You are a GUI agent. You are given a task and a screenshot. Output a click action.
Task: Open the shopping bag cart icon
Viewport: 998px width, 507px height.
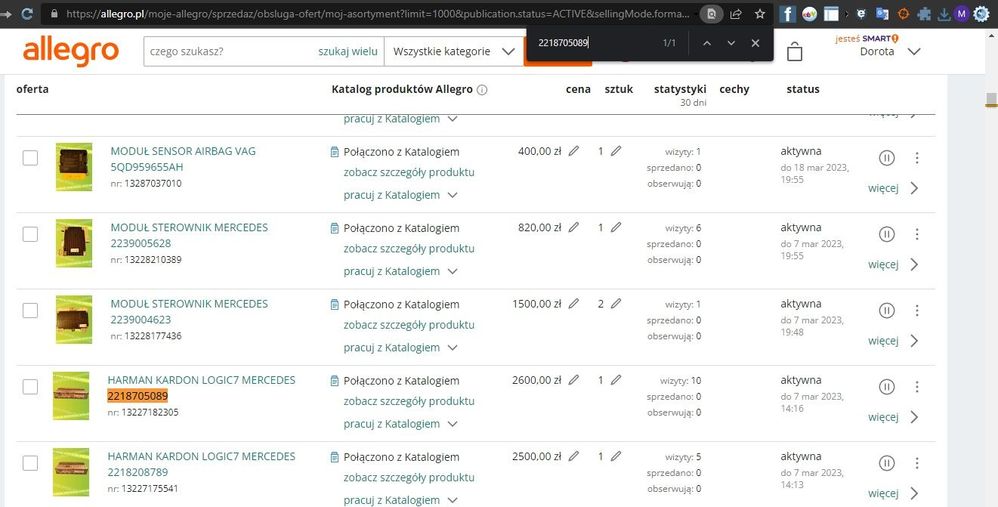coord(795,52)
